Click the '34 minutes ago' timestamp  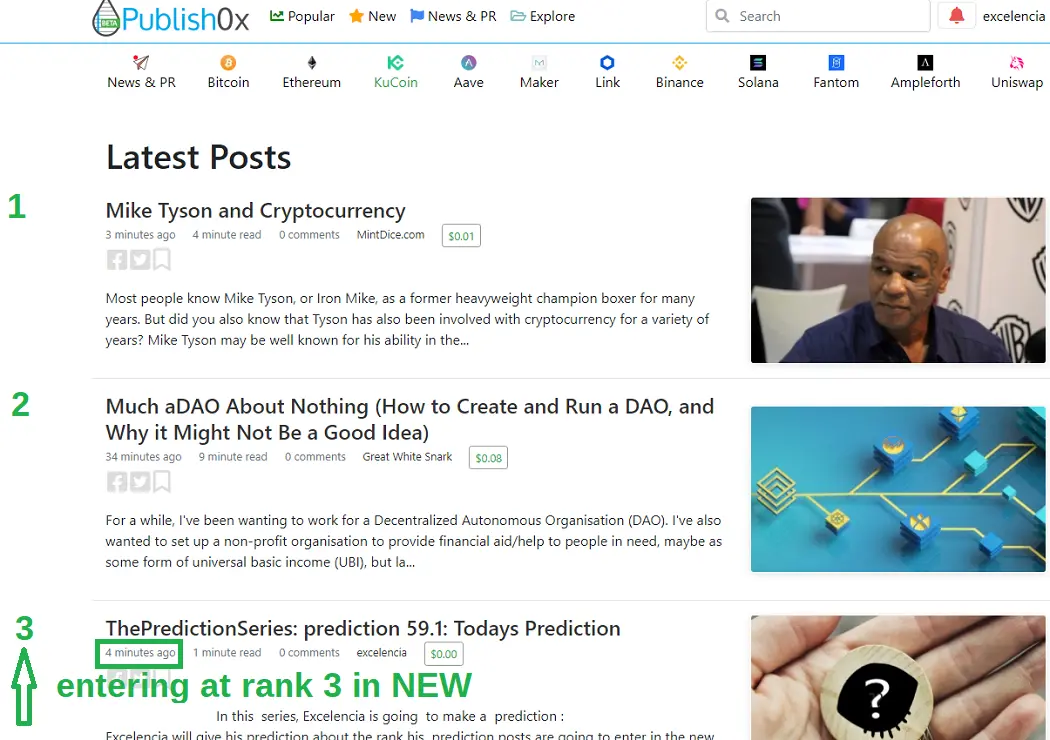143,457
